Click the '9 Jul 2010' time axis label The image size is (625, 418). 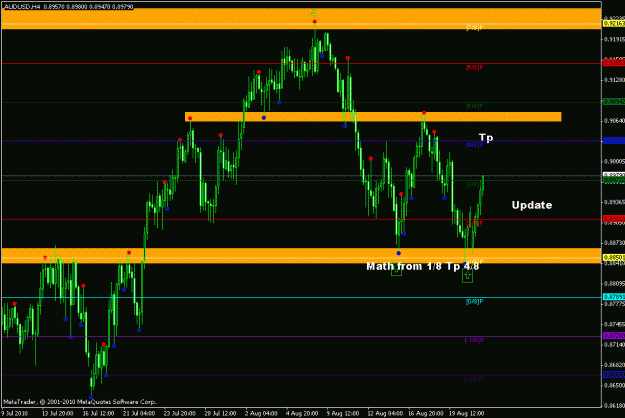16,413
